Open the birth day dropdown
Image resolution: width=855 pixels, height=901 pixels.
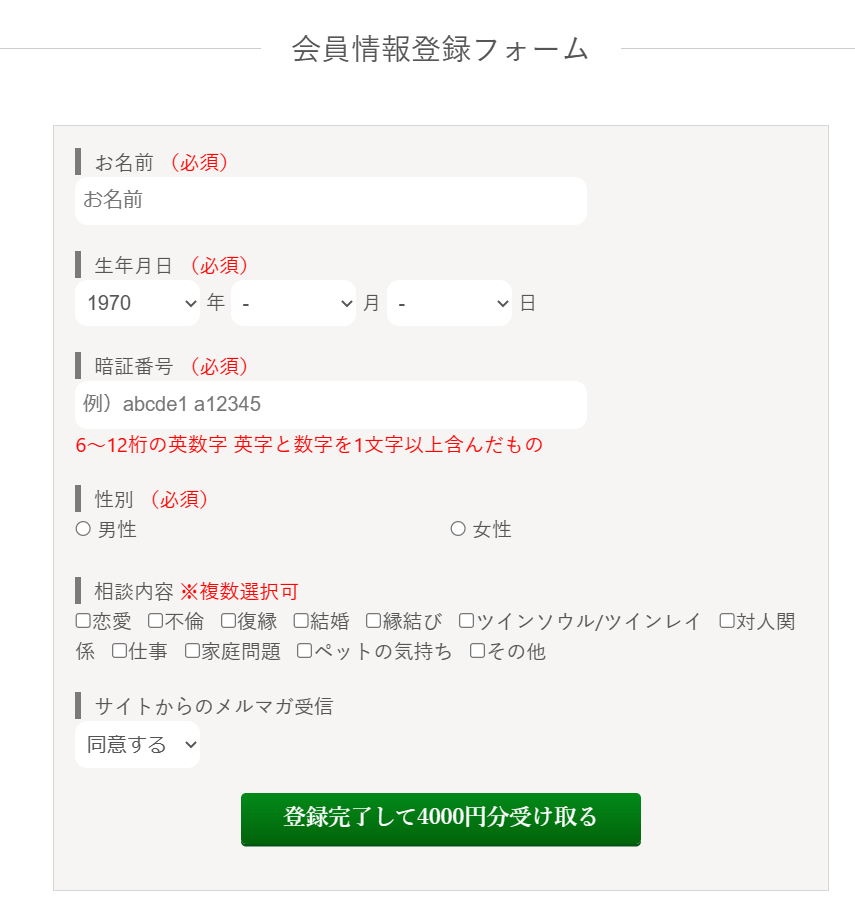[x=449, y=303]
